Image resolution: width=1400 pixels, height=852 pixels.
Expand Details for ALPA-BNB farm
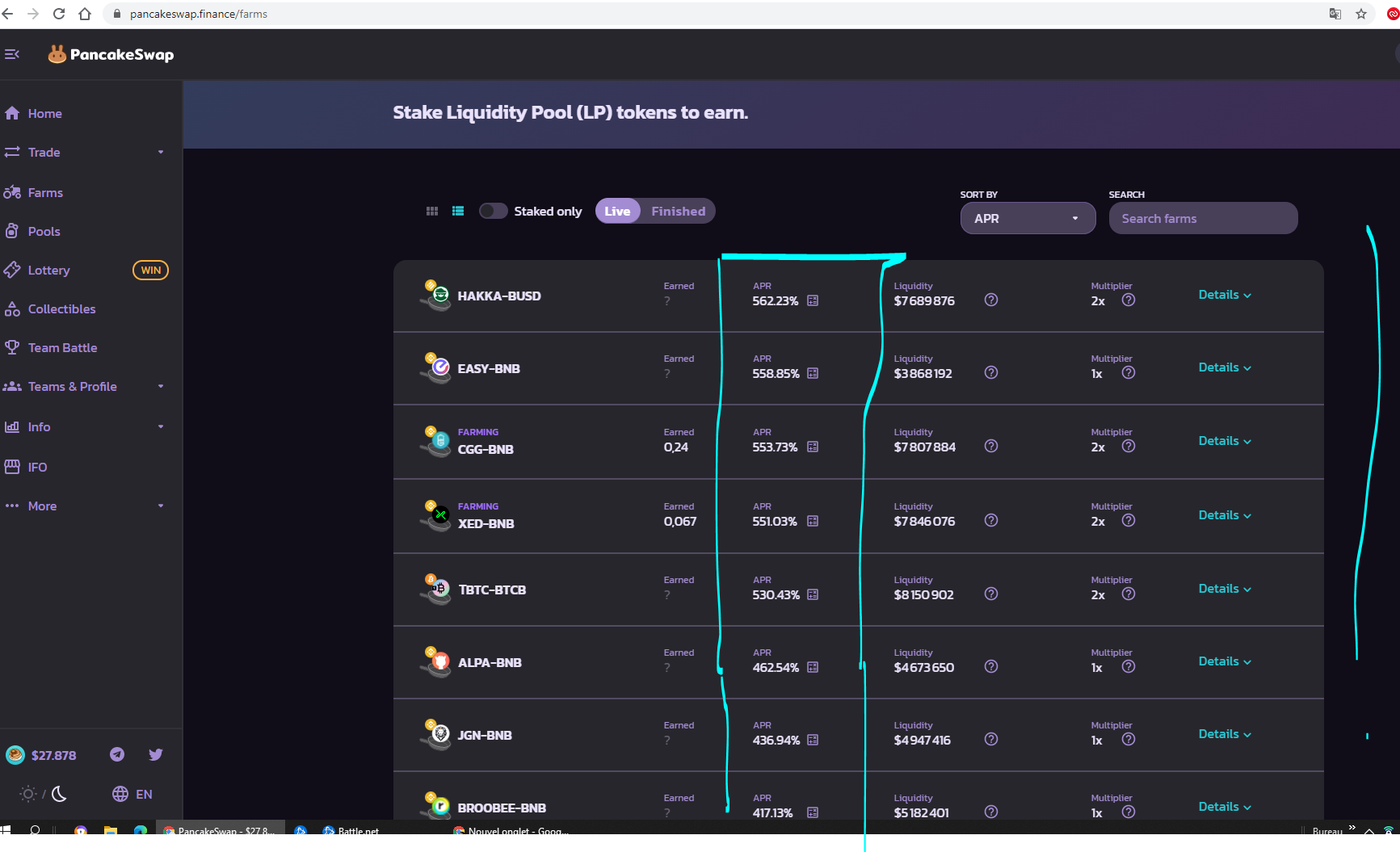click(1225, 661)
